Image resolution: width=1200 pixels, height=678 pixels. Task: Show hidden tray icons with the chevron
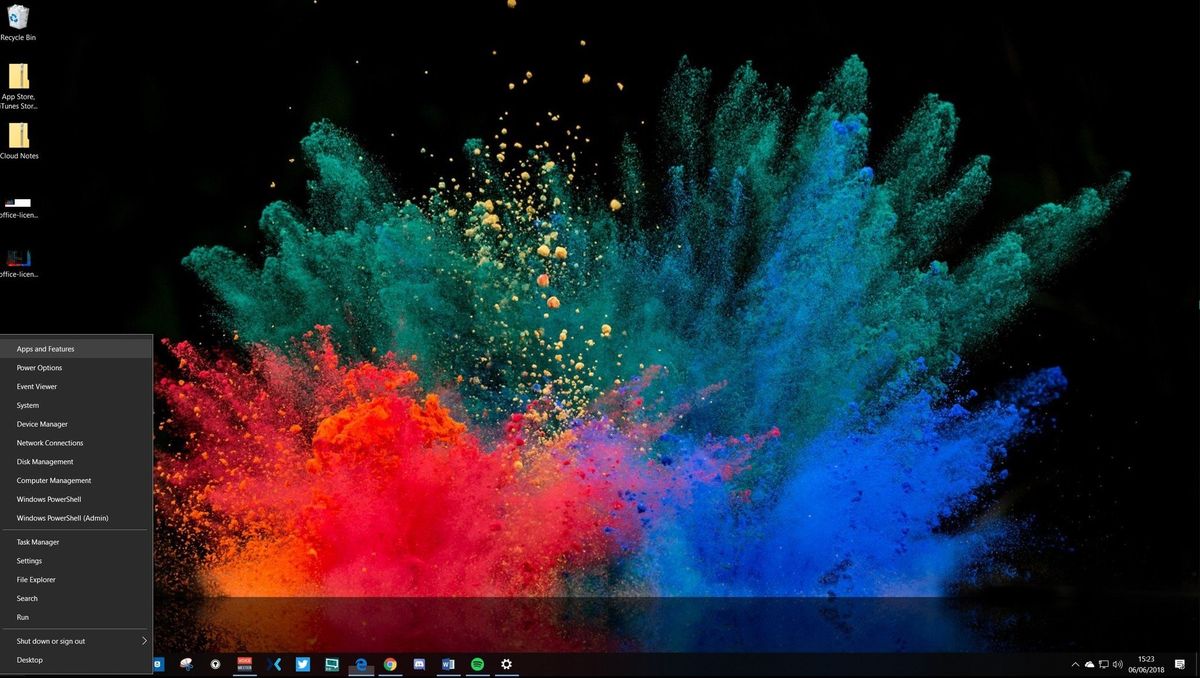point(1075,664)
